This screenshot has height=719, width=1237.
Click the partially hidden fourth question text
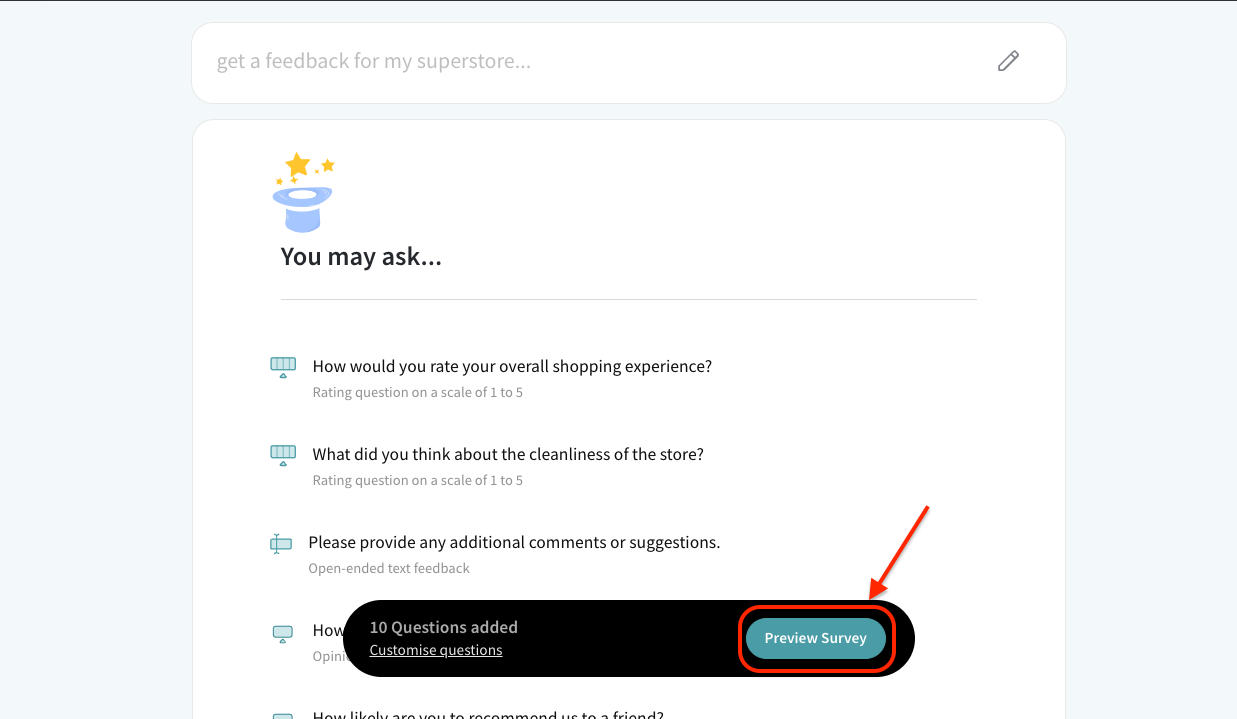[328, 630]
